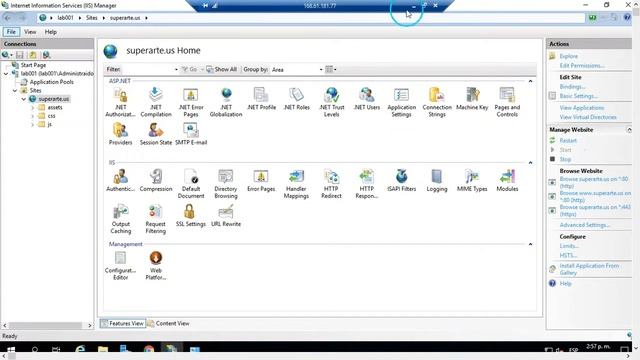Open Authentication feature icon
The image size is (640, 360).
(120, 180)
